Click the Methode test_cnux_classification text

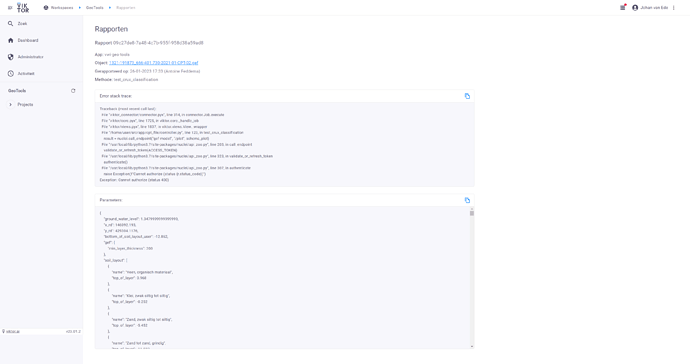[126, 80]
